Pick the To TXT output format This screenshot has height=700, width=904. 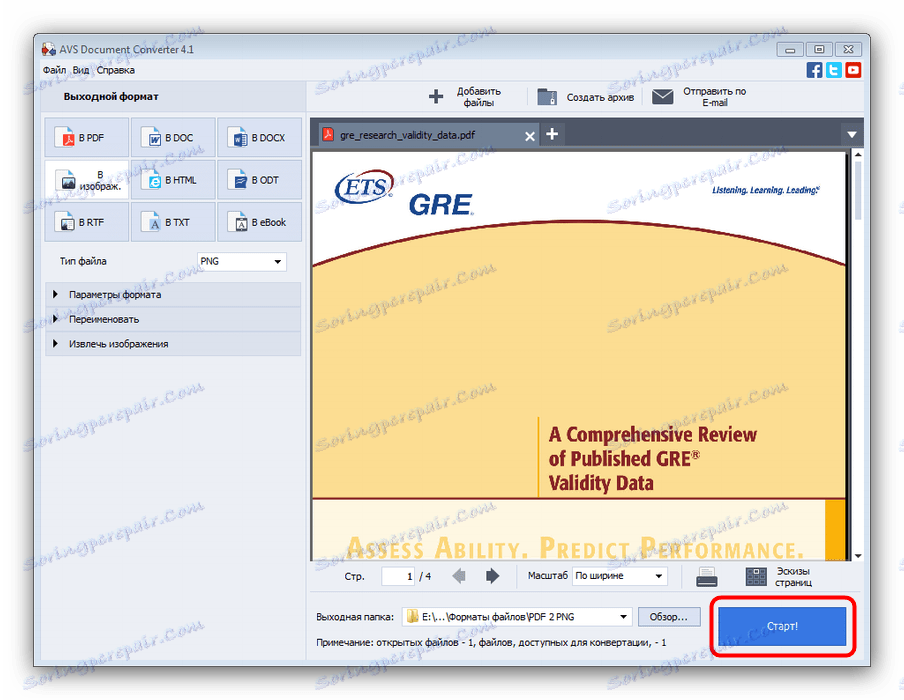(173, 222)
